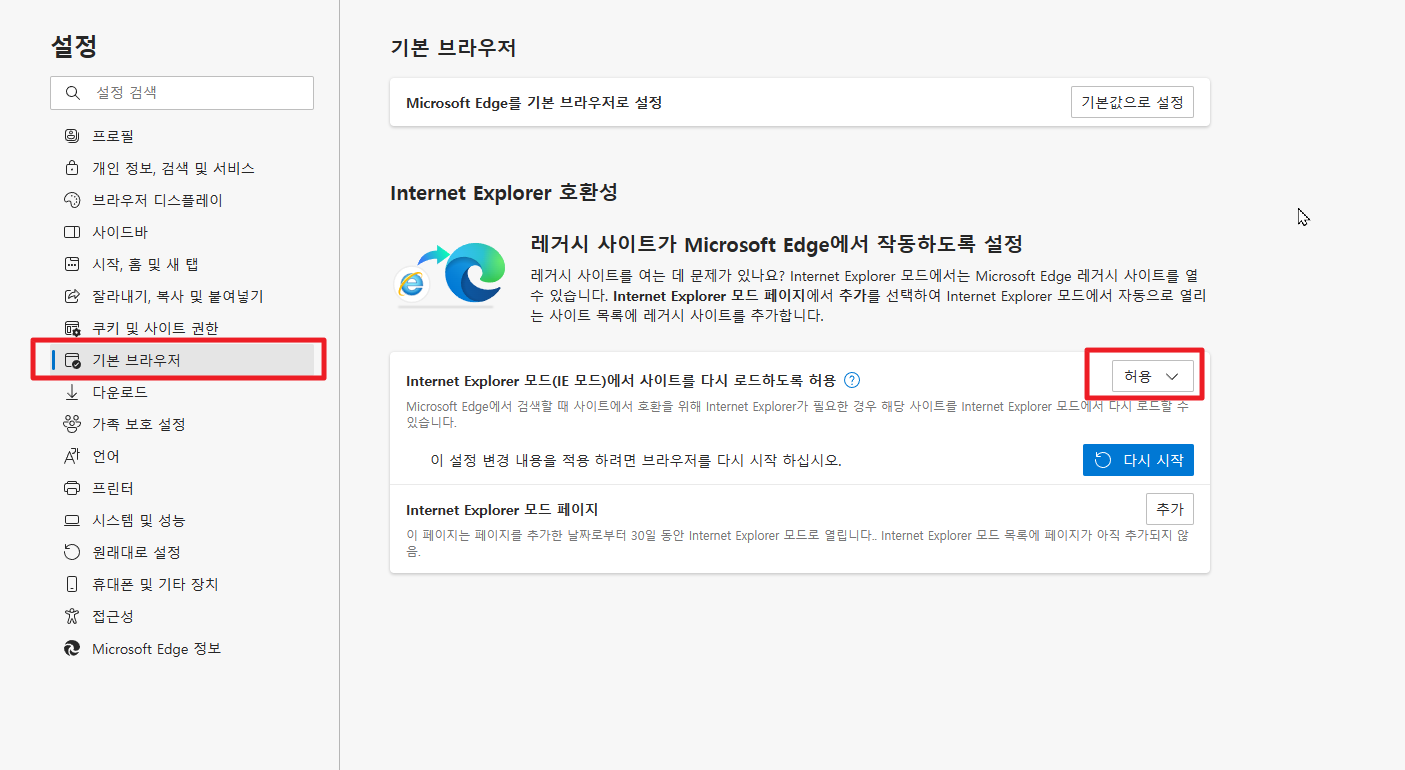Click the lock icon beside 개인 정보, 검색 및 서비스
Viewport: 1405px width, 770px height.
(71, 168)
